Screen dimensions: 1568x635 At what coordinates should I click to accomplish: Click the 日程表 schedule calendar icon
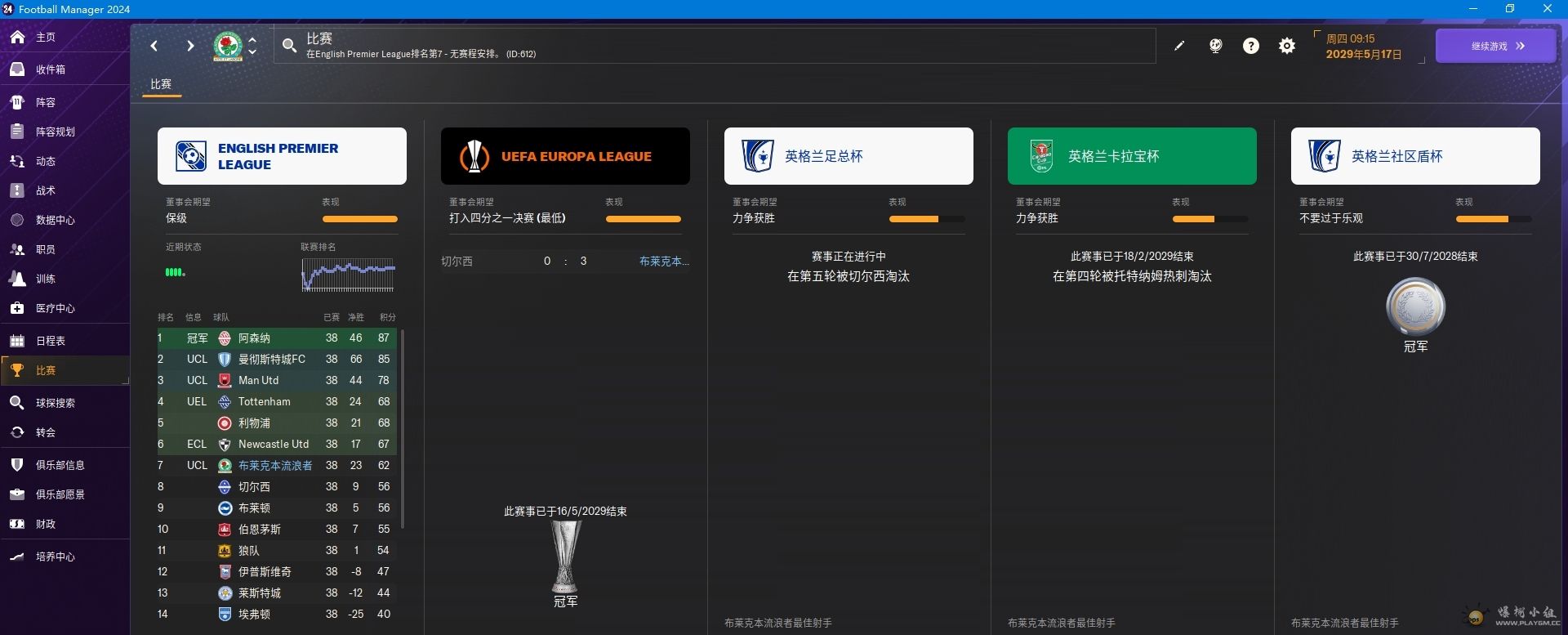[17, 341]
